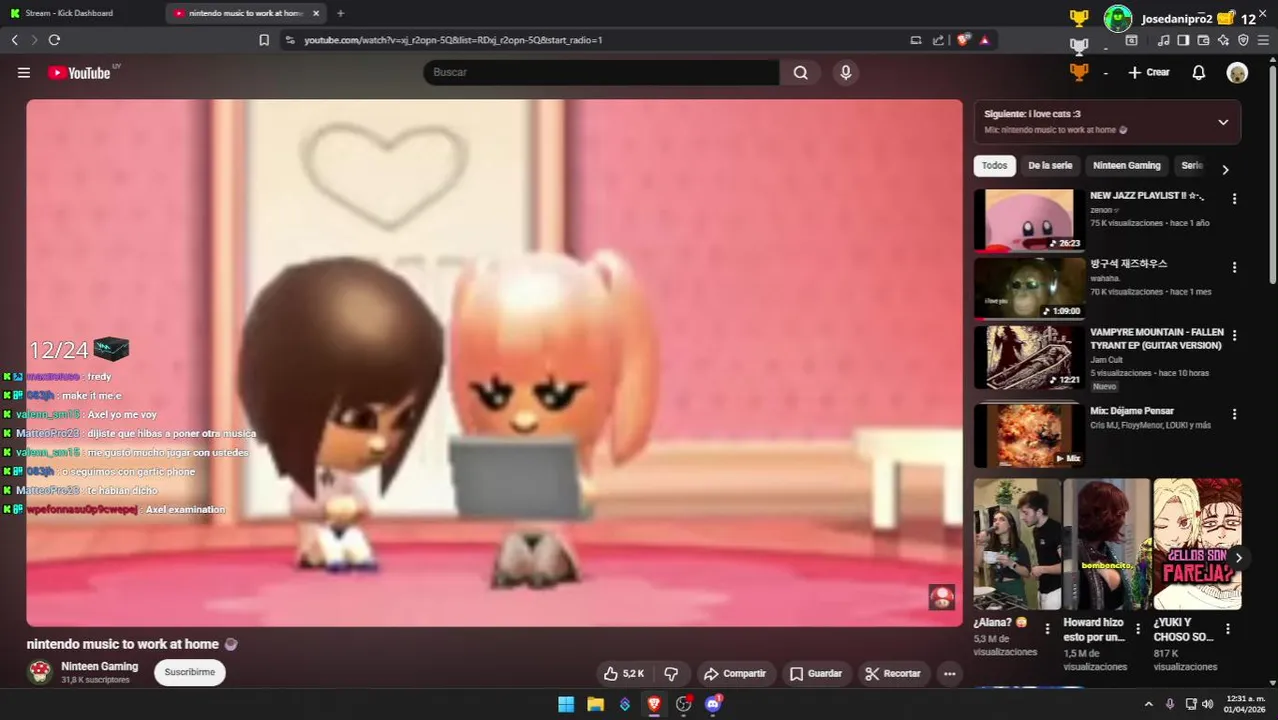Advance the Shorts shelf with the arrow
The width and height of the screenshot is (1278, 720).
1238,558
